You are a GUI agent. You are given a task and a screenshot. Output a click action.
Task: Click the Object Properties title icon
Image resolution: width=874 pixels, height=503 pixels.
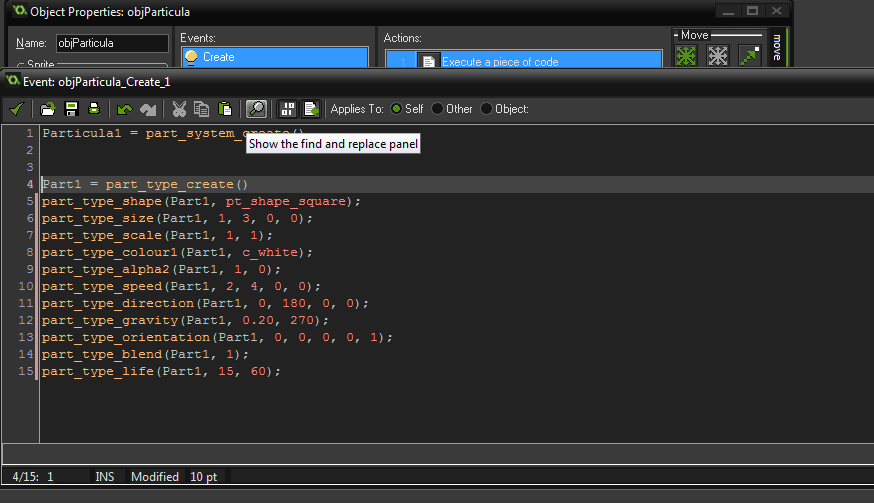click(20, 11)
